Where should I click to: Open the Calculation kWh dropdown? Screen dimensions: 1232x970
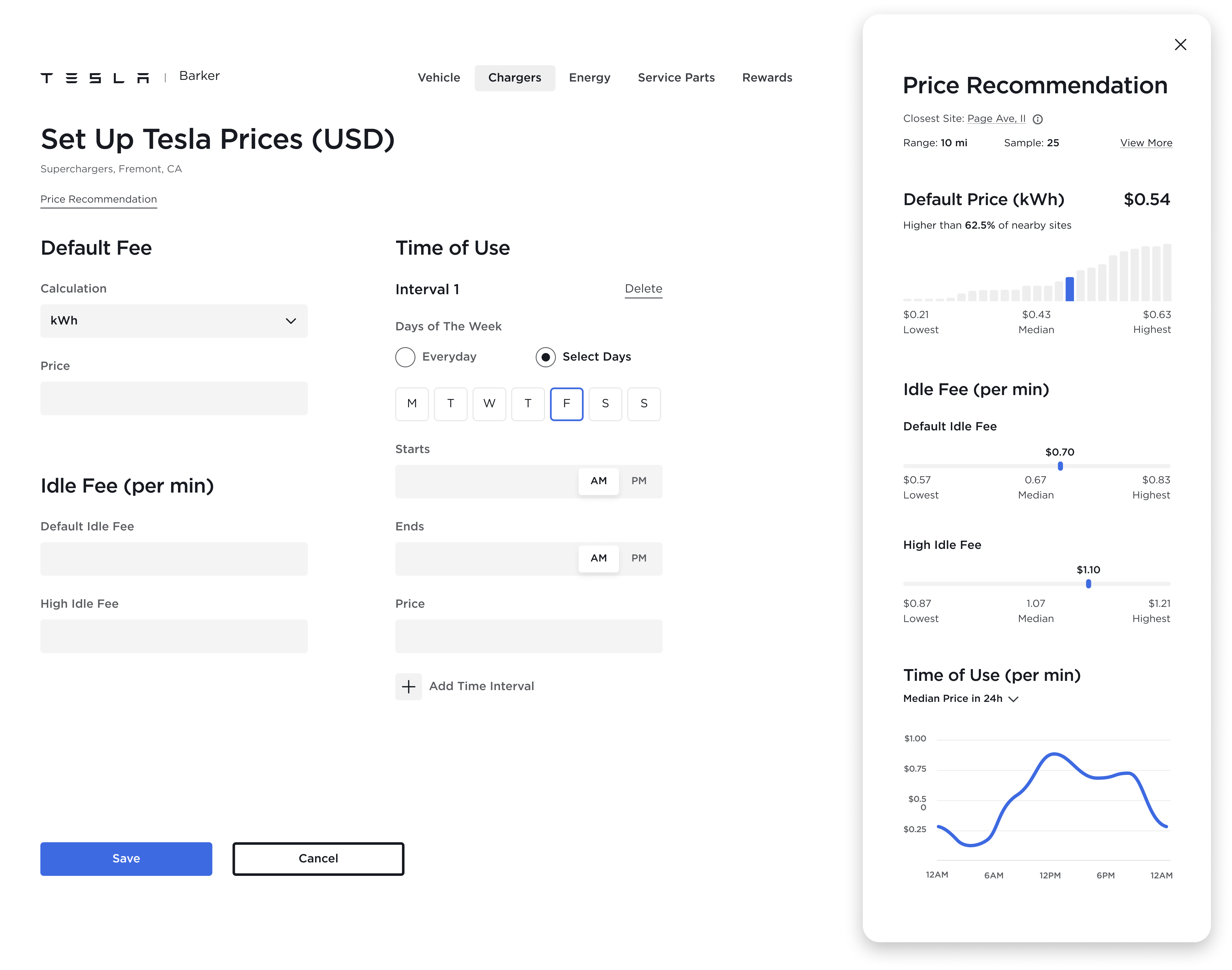click(x=174, y=321)
